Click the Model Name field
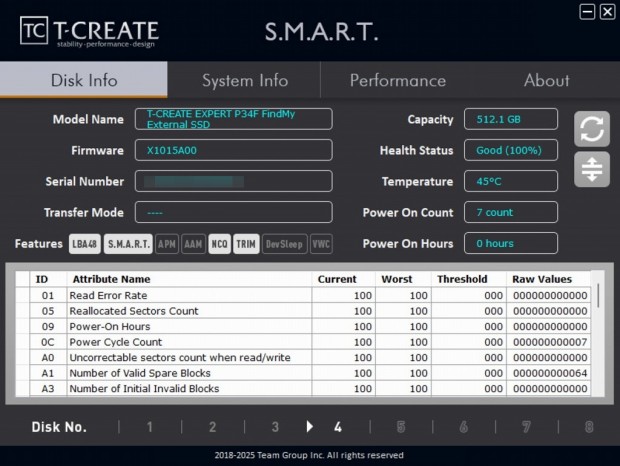 pos(233,119)
